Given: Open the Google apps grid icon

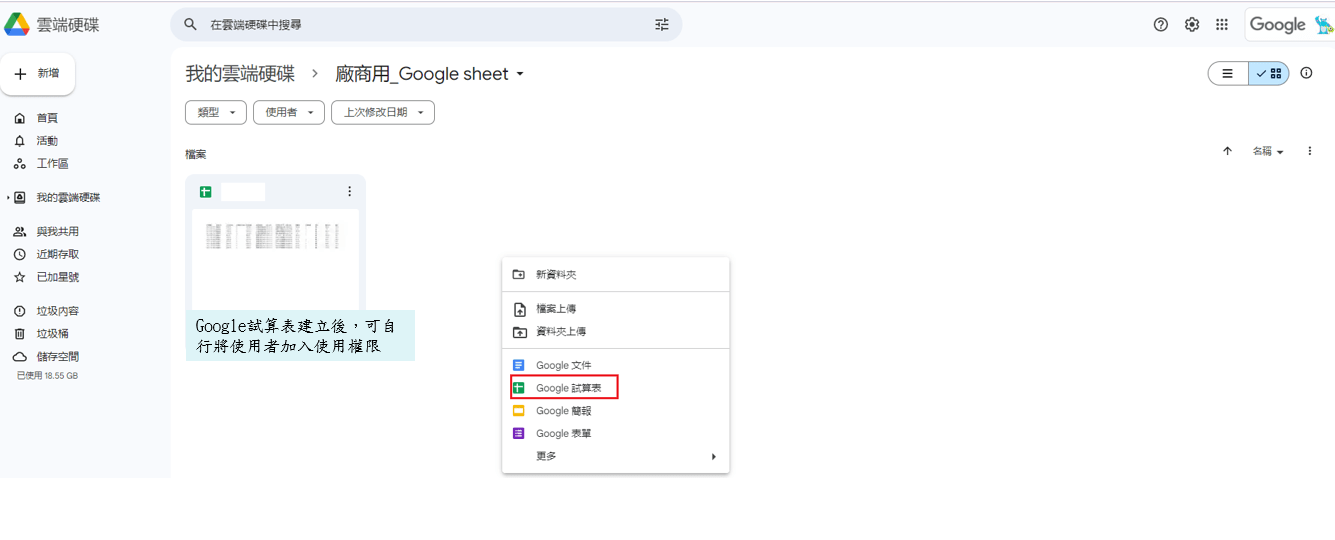Looking at the screenshot, I should (x=1222, y=25).
